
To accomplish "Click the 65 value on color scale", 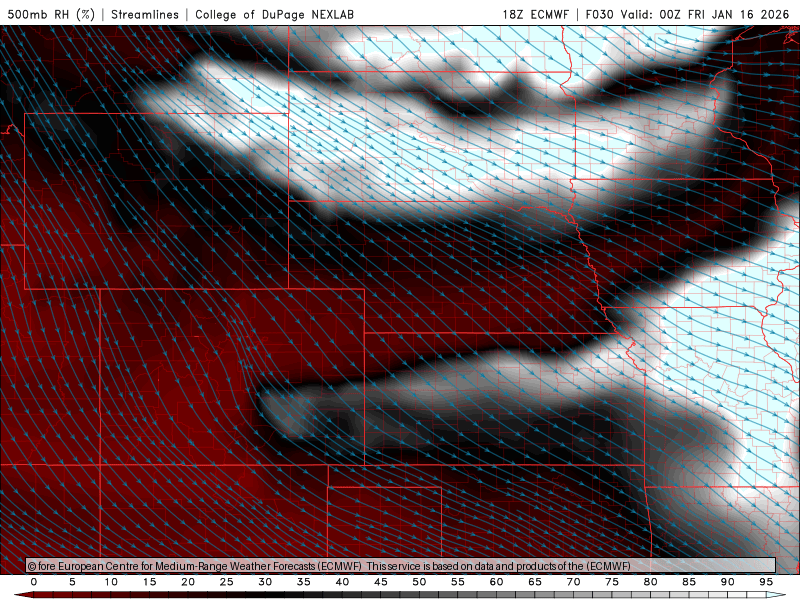I will pyautogui.click(x=535, y=582).
